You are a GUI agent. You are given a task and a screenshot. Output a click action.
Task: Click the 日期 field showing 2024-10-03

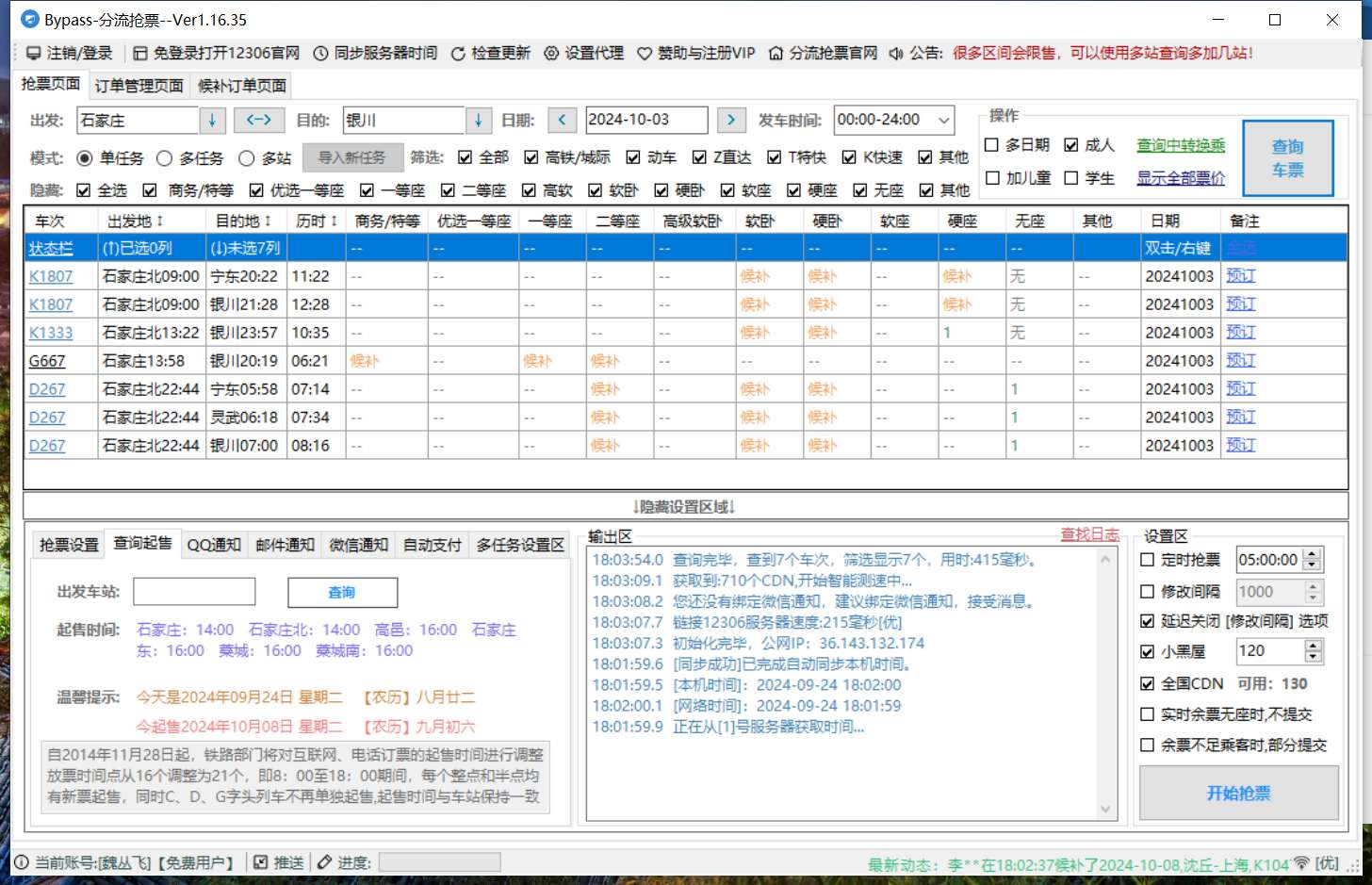coord(646,120)
